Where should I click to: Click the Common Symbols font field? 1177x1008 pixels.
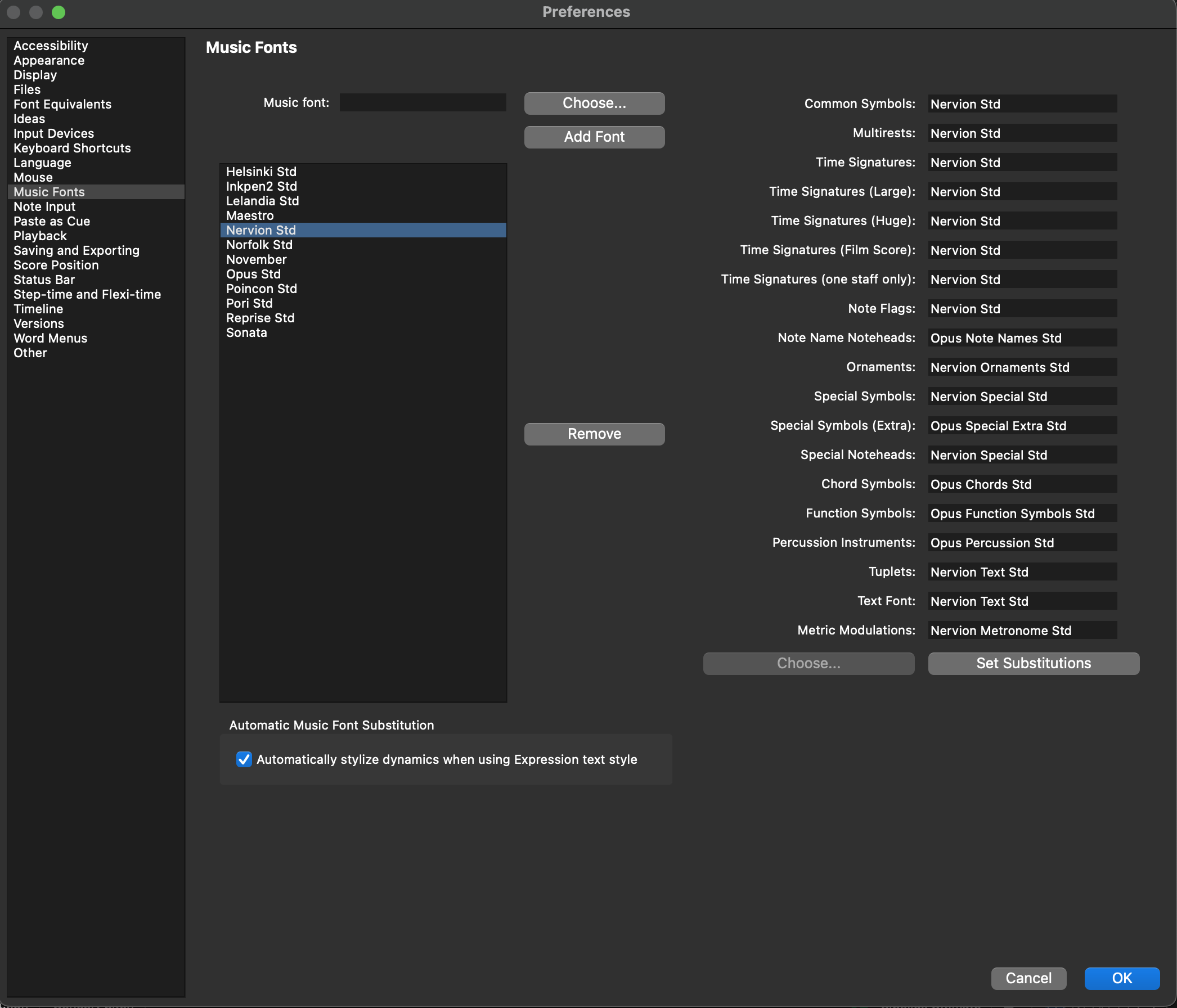pos(1022,104)
